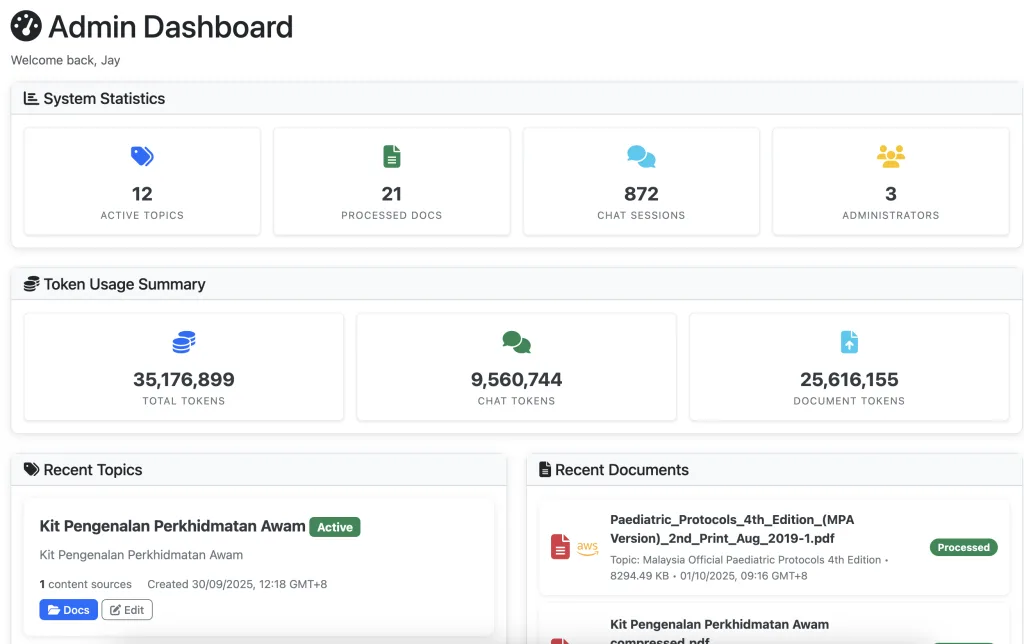Viewport: 1024px width, 644px height.
Task: Click the file upload icon above Document Tokens
Action: click(x=849, y=342)
